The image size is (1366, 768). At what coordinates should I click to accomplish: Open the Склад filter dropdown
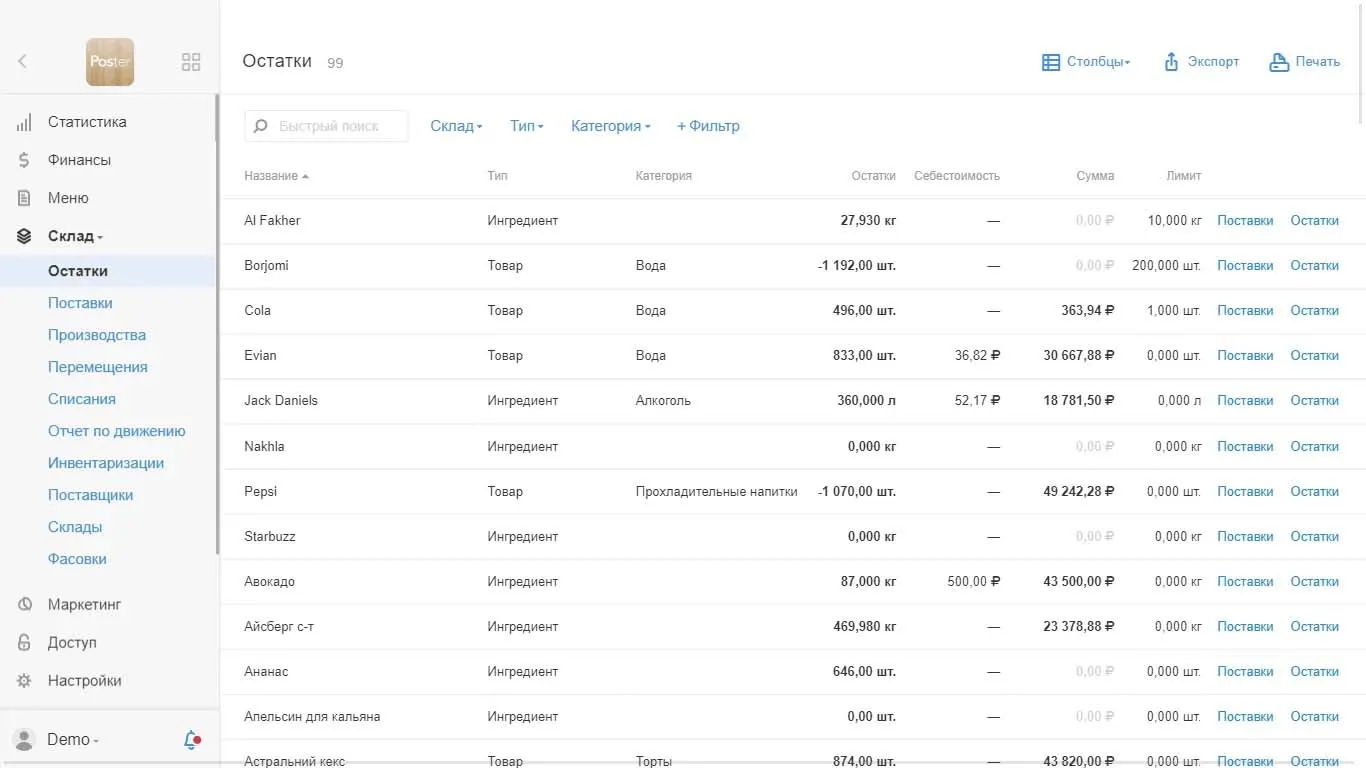click(456, 126)
